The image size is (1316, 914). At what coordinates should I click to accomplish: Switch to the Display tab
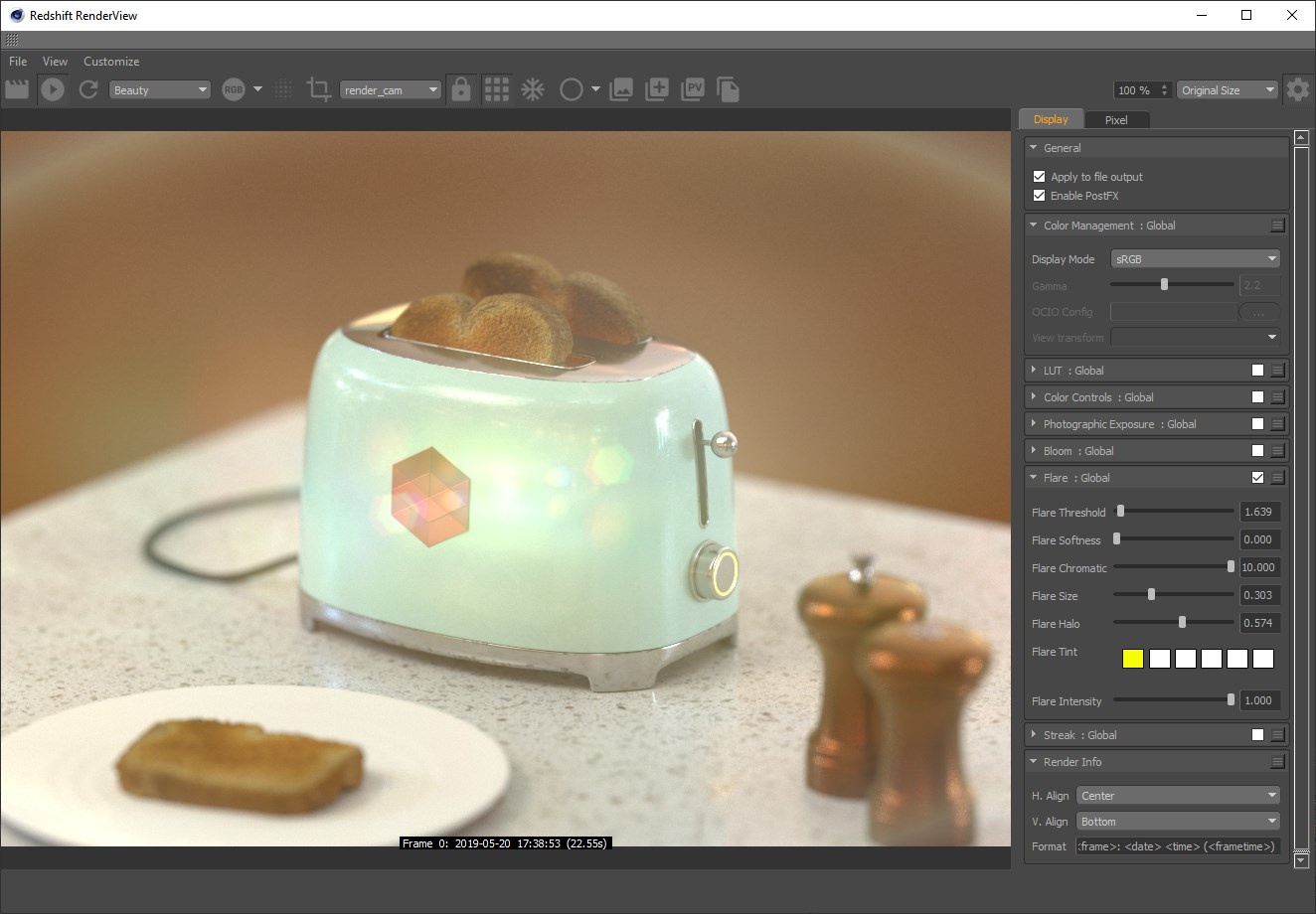click(x=1051, y=119)
